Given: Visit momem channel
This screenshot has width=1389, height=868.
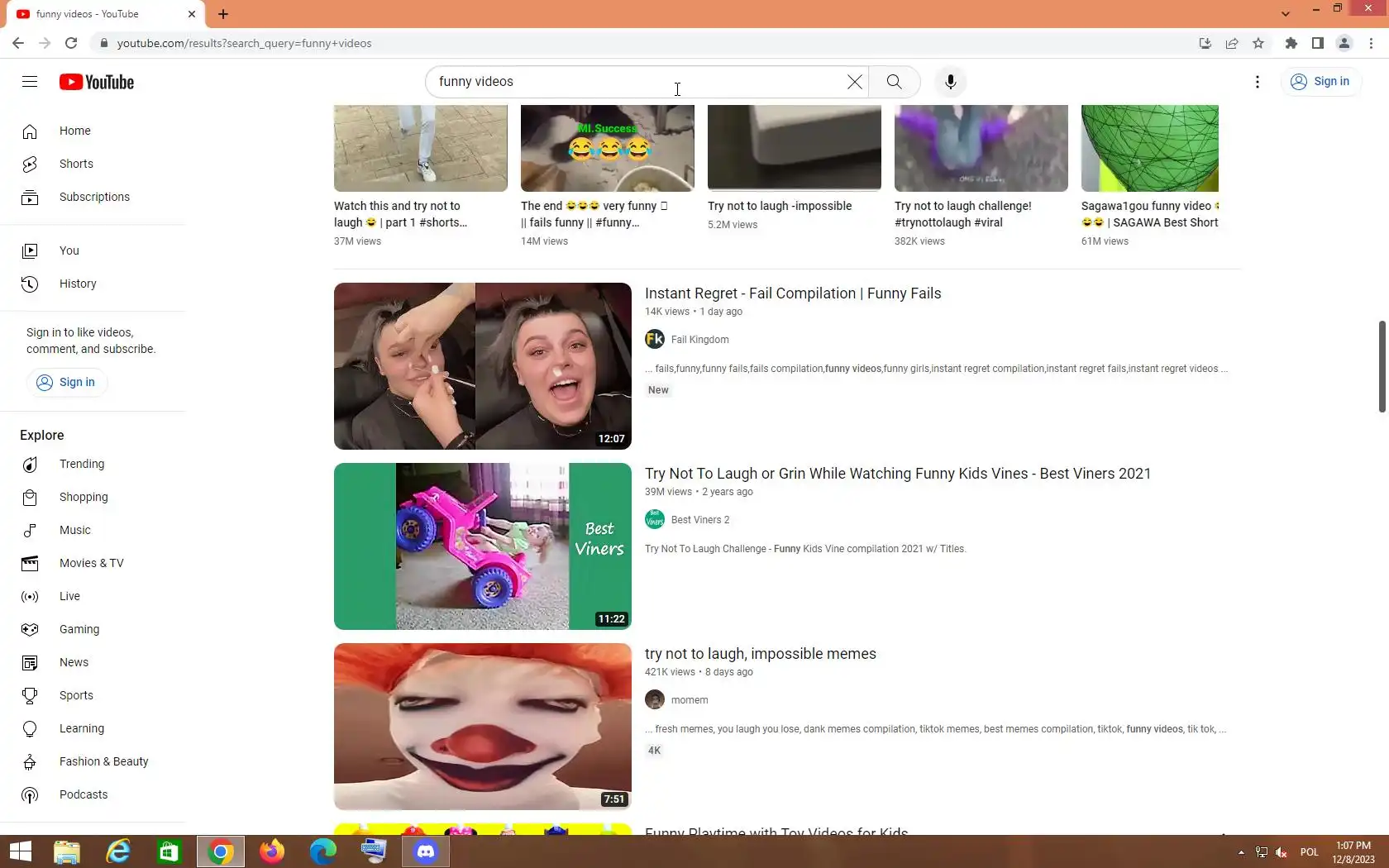Looking at the screenshot, I should pos(690,700).
